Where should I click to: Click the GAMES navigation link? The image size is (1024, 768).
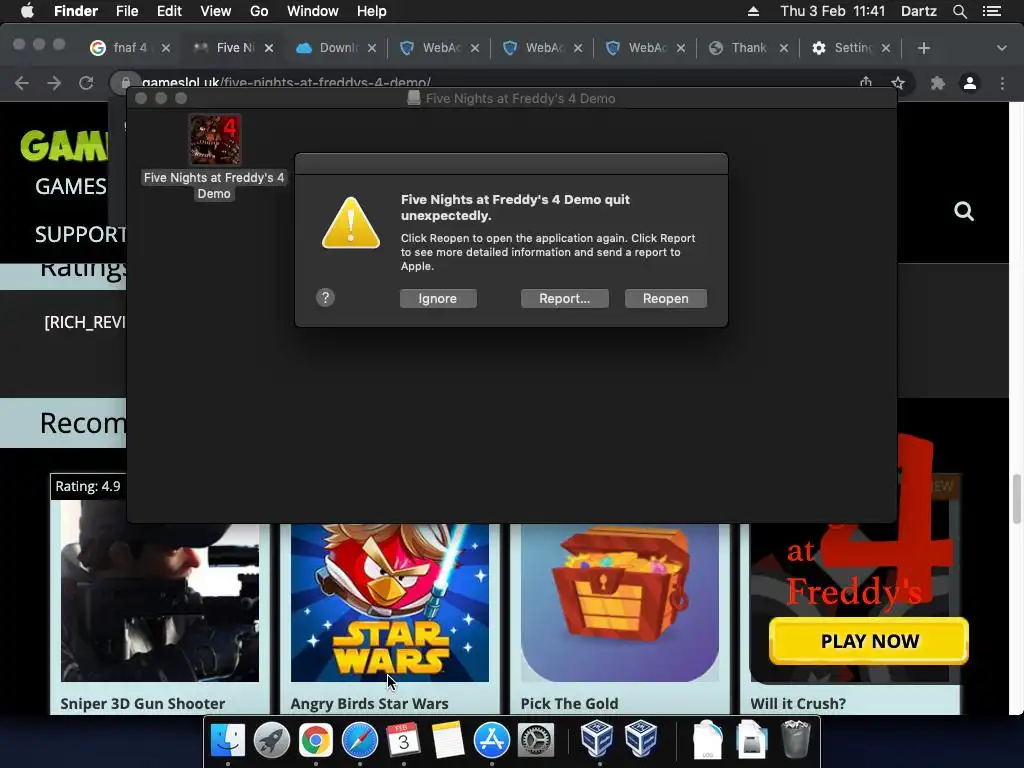coord(71,186)
